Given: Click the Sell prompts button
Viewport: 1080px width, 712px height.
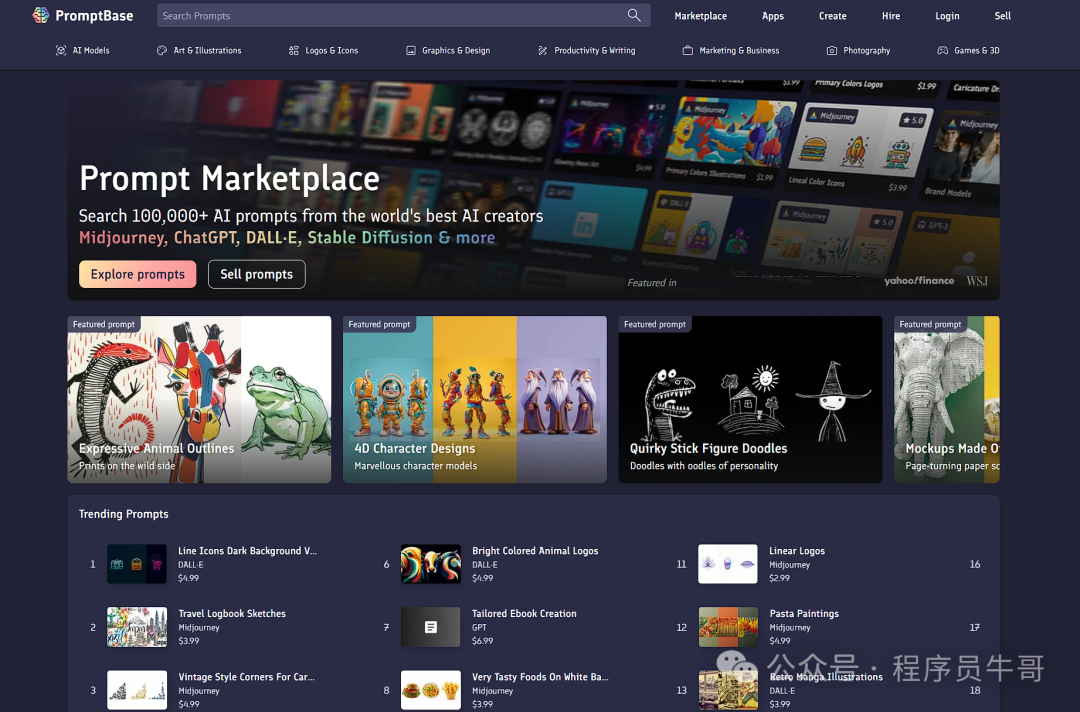Looking at the screenshot, I should [256, 274].
